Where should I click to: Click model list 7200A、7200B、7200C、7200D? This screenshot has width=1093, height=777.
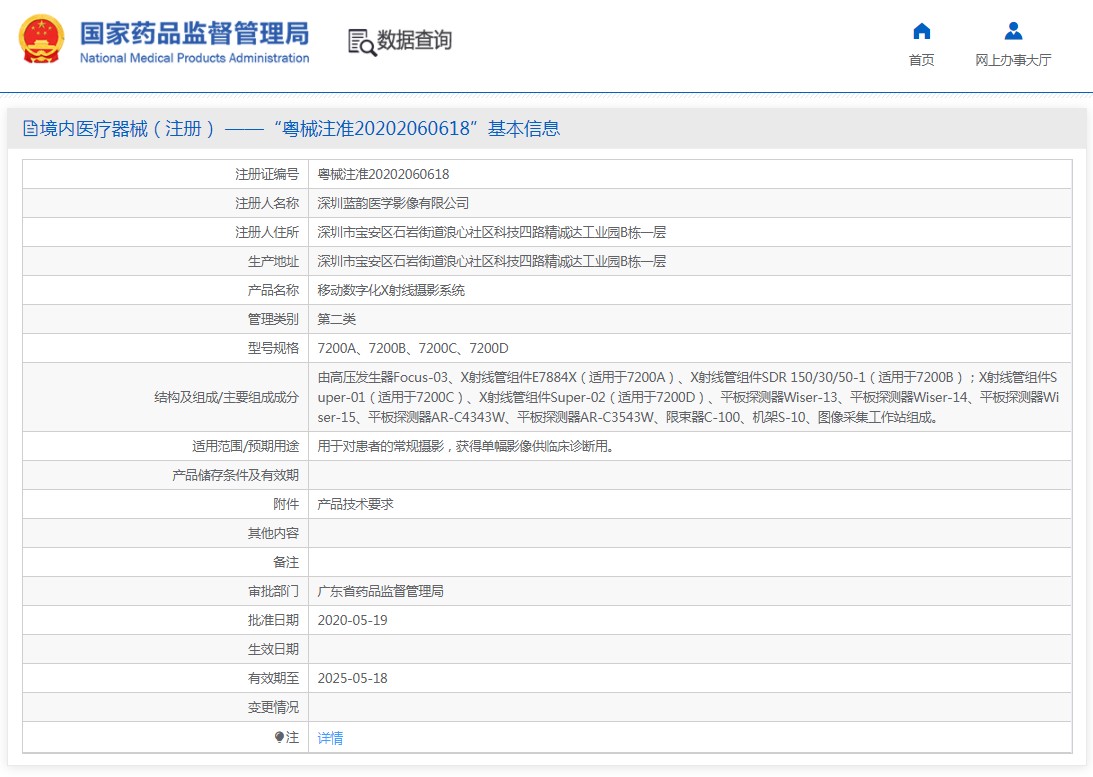click(413, 348)
